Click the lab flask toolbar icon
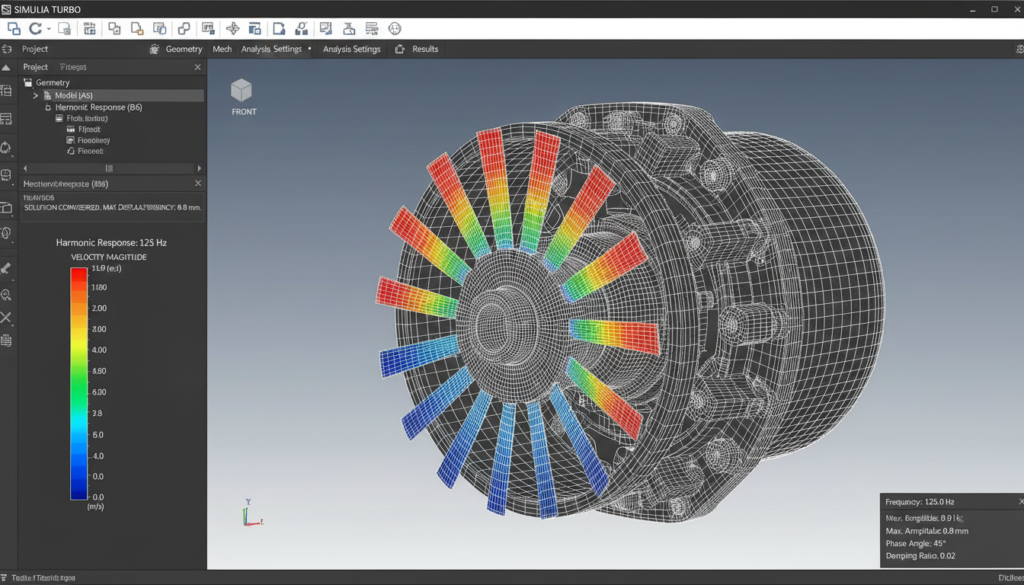Screen dimensions: 1024x585 (x=349, y=29)
